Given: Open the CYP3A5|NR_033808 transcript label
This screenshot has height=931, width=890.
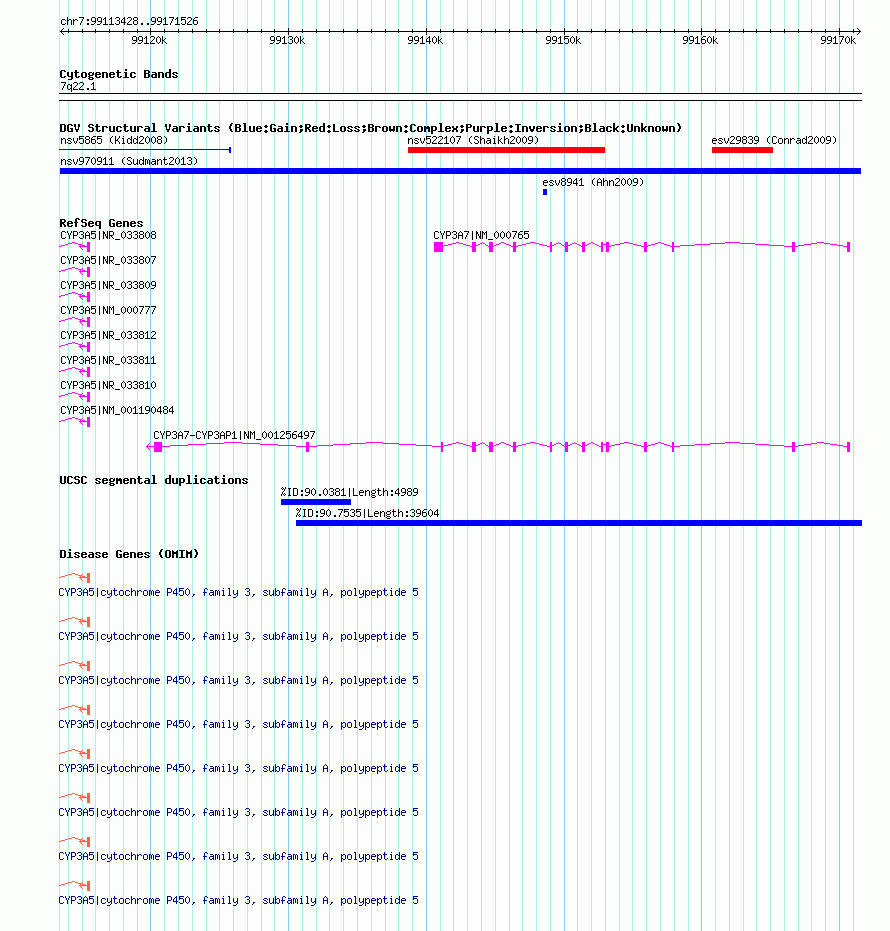Looking at the screenshot, I should 108,236.
